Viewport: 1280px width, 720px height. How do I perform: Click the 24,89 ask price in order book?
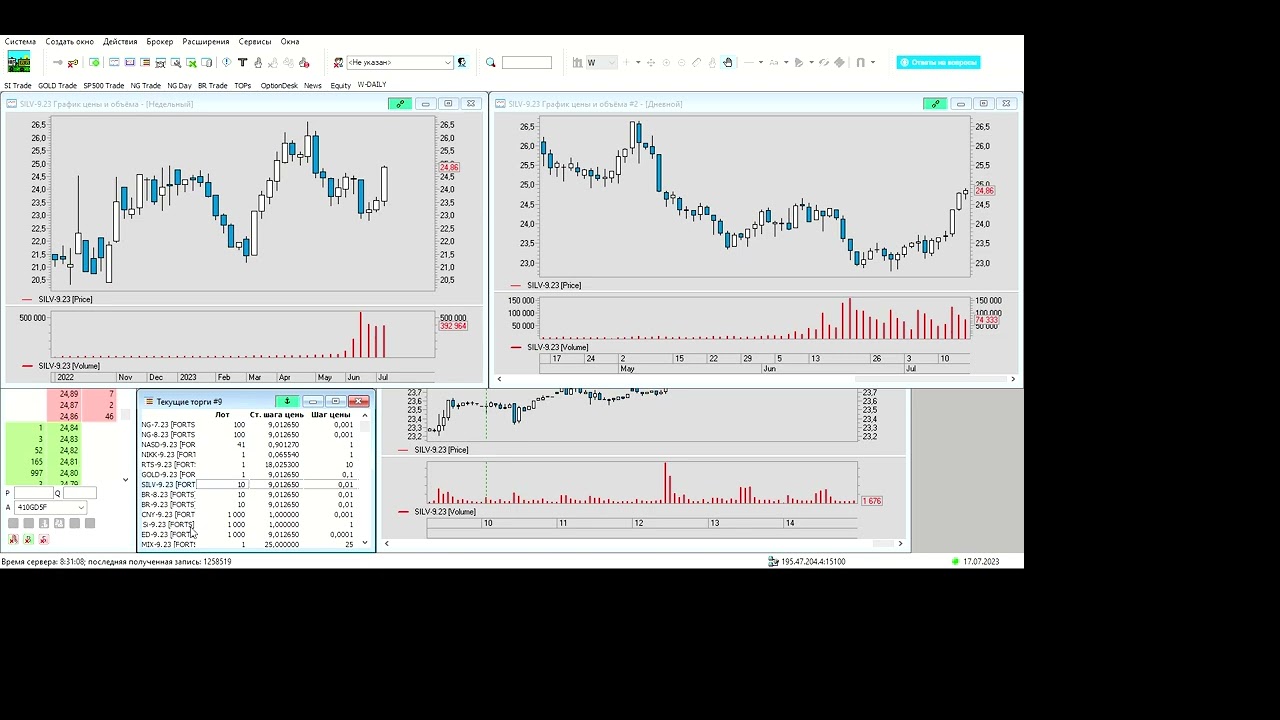[68, 394]
